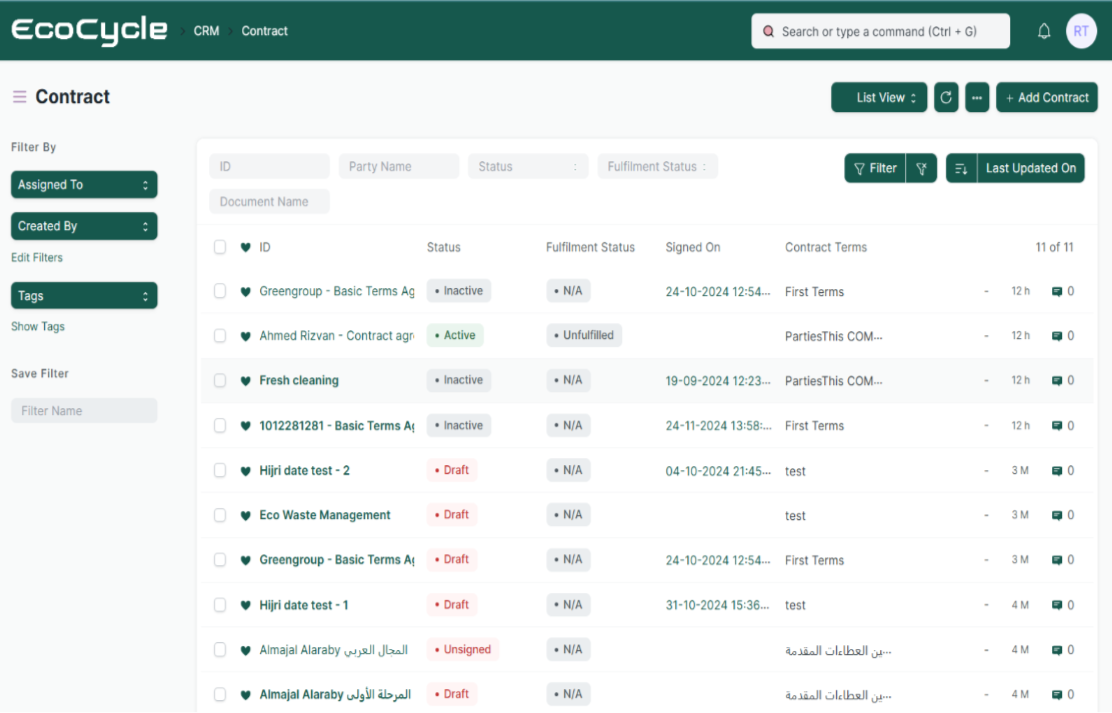
Task: Click the notification bell icon
Action: click(1044, 32)
